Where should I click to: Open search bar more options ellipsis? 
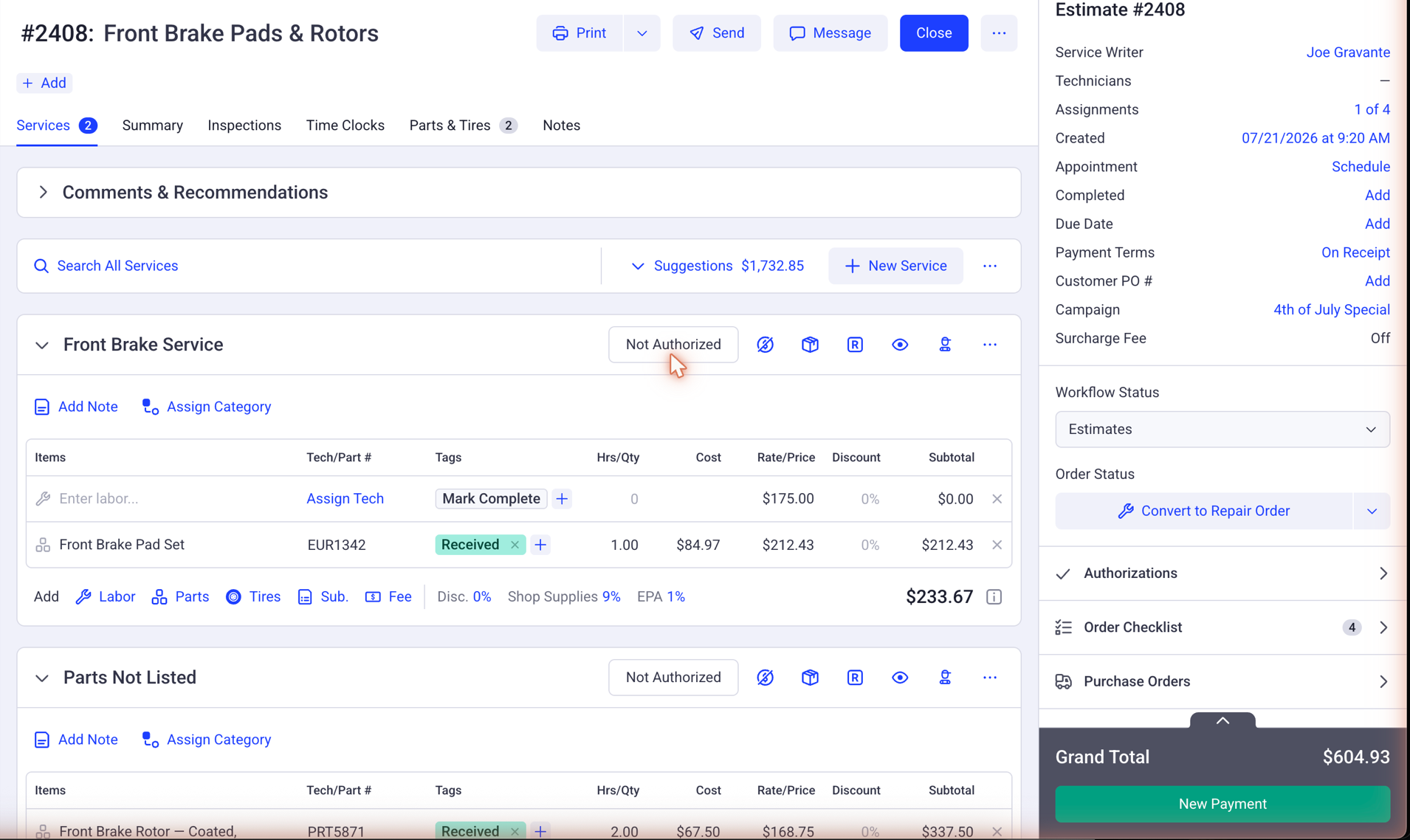pyautogui.click(x=990, y=266)
